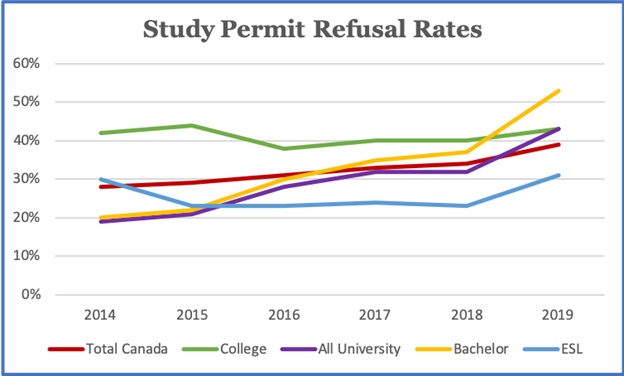This screenshot has height=376, width=624.
Task: Click the 2016 x-axis label
Action: click(284, 315)
